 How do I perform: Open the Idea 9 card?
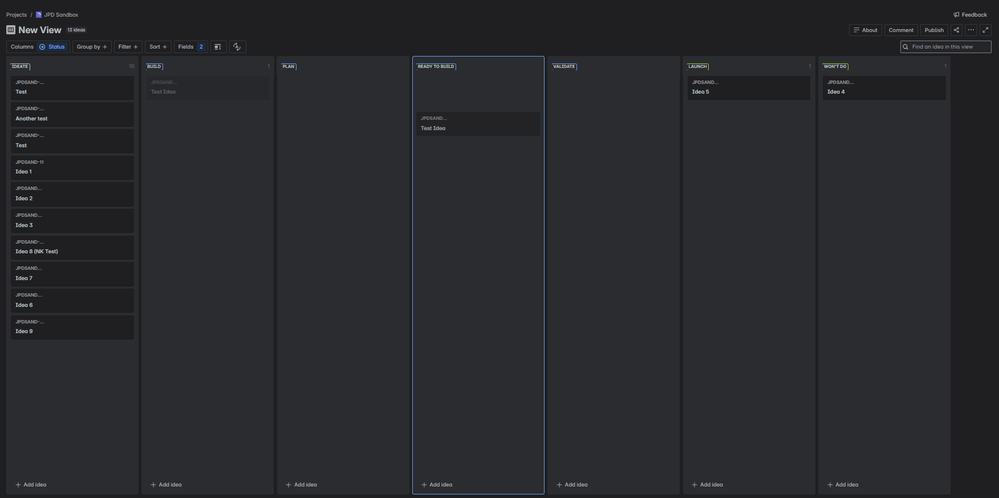(x=72, y=327)
